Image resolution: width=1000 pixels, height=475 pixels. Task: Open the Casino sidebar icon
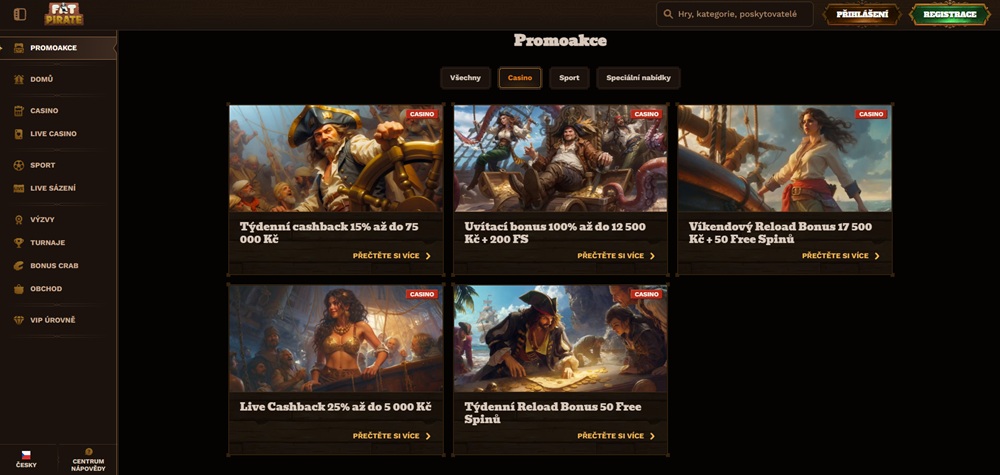point(20,111)
